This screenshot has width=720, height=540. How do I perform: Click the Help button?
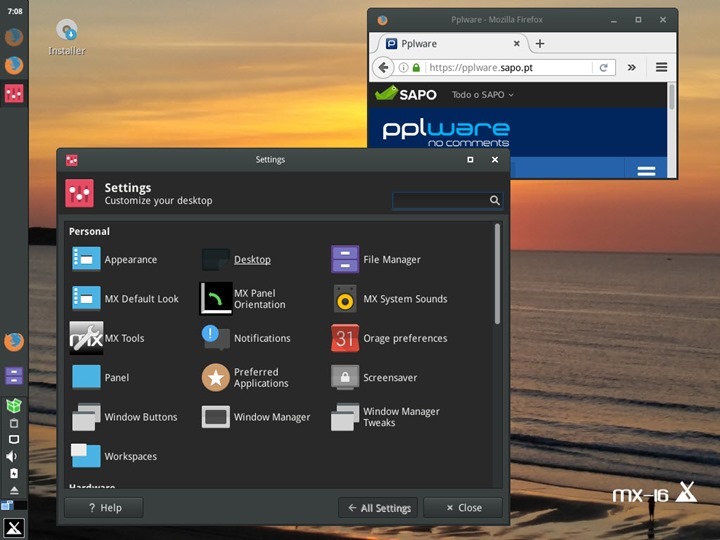[x=104, y=508]
